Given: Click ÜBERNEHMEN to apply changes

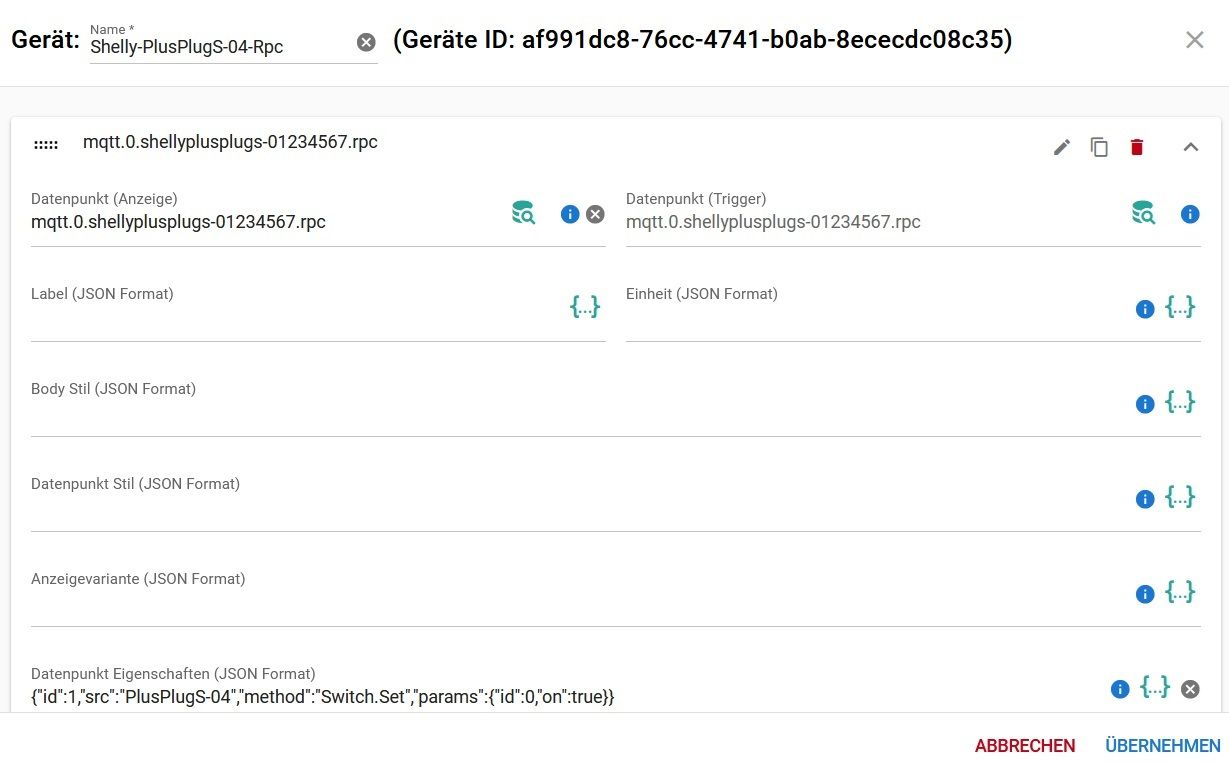Looking at the screenshot, I should (1162, 746).
